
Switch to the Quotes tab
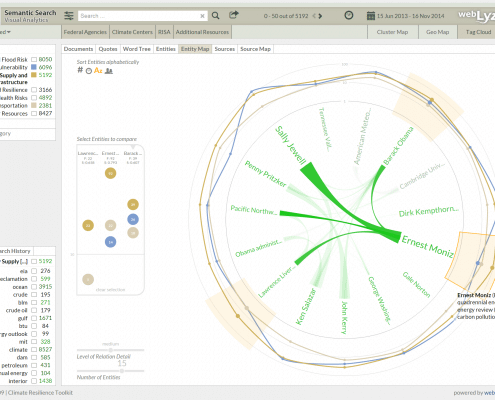[108, 49]
